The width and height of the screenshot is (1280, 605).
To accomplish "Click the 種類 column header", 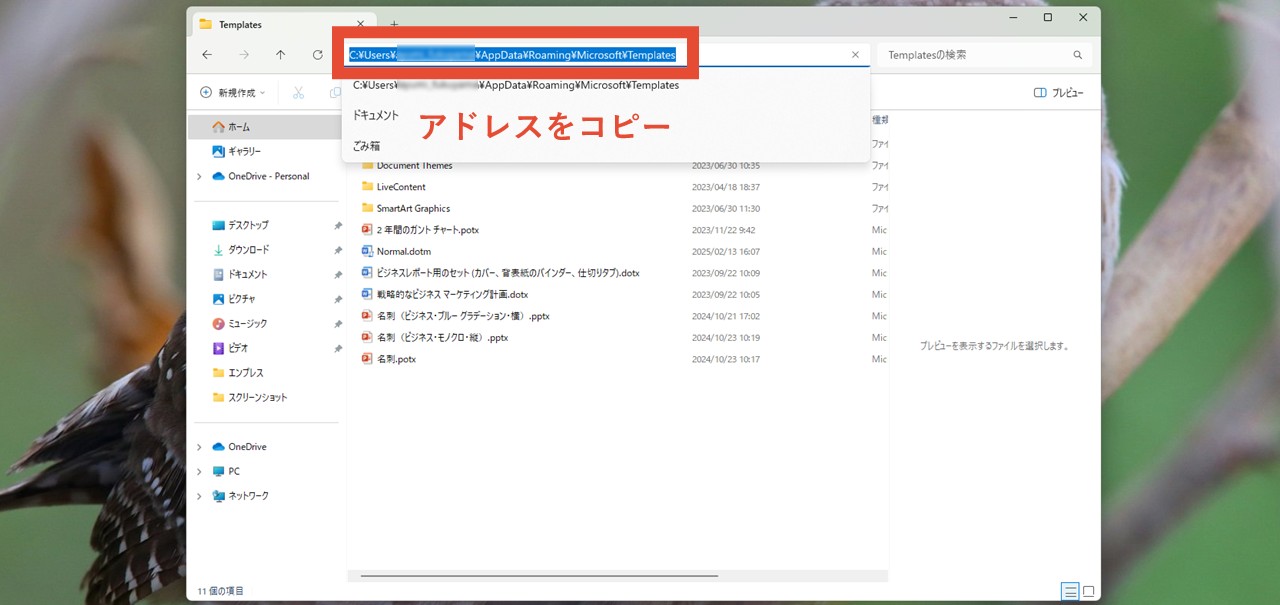I will (x=880, y=120).
